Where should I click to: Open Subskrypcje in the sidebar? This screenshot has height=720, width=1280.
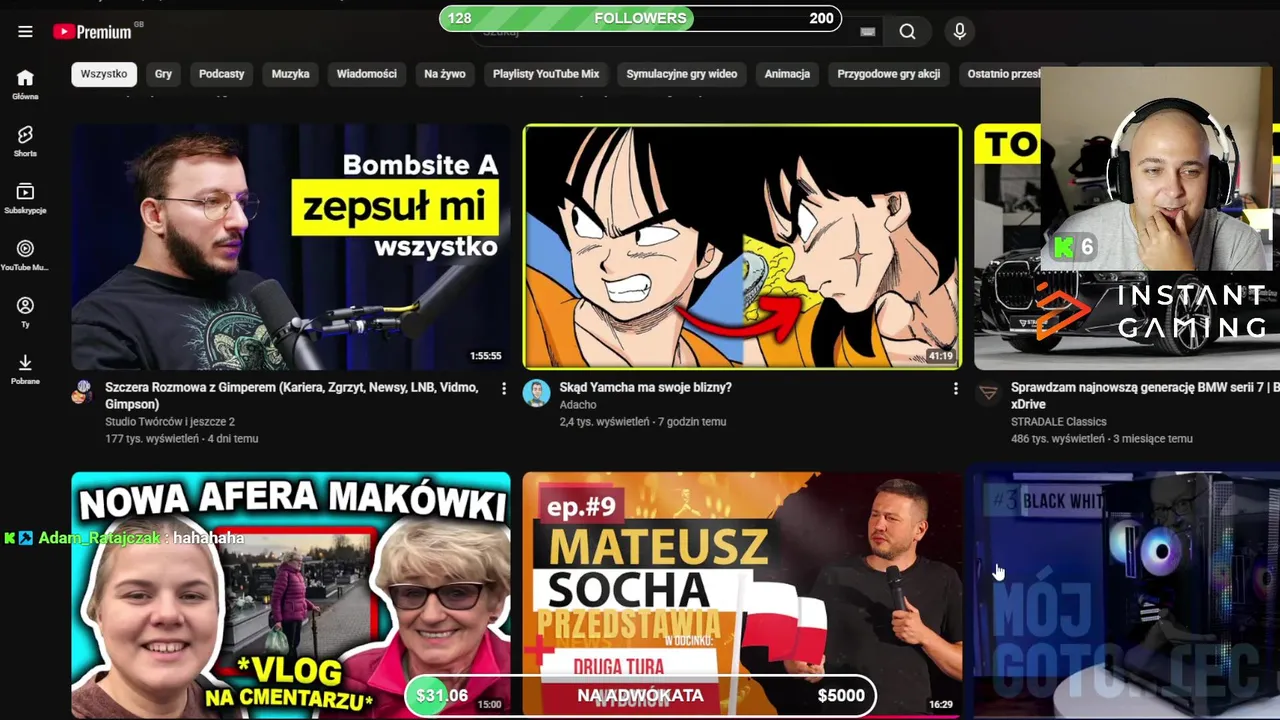[25, 198]
